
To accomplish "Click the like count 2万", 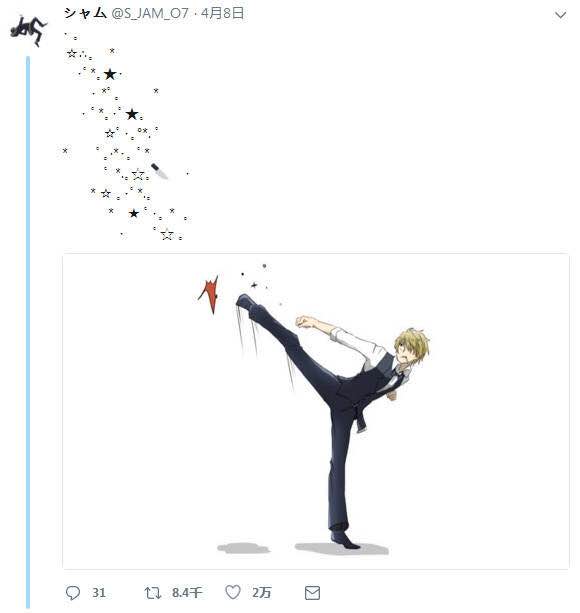I will pyautogui.click(x=261, y=593).
